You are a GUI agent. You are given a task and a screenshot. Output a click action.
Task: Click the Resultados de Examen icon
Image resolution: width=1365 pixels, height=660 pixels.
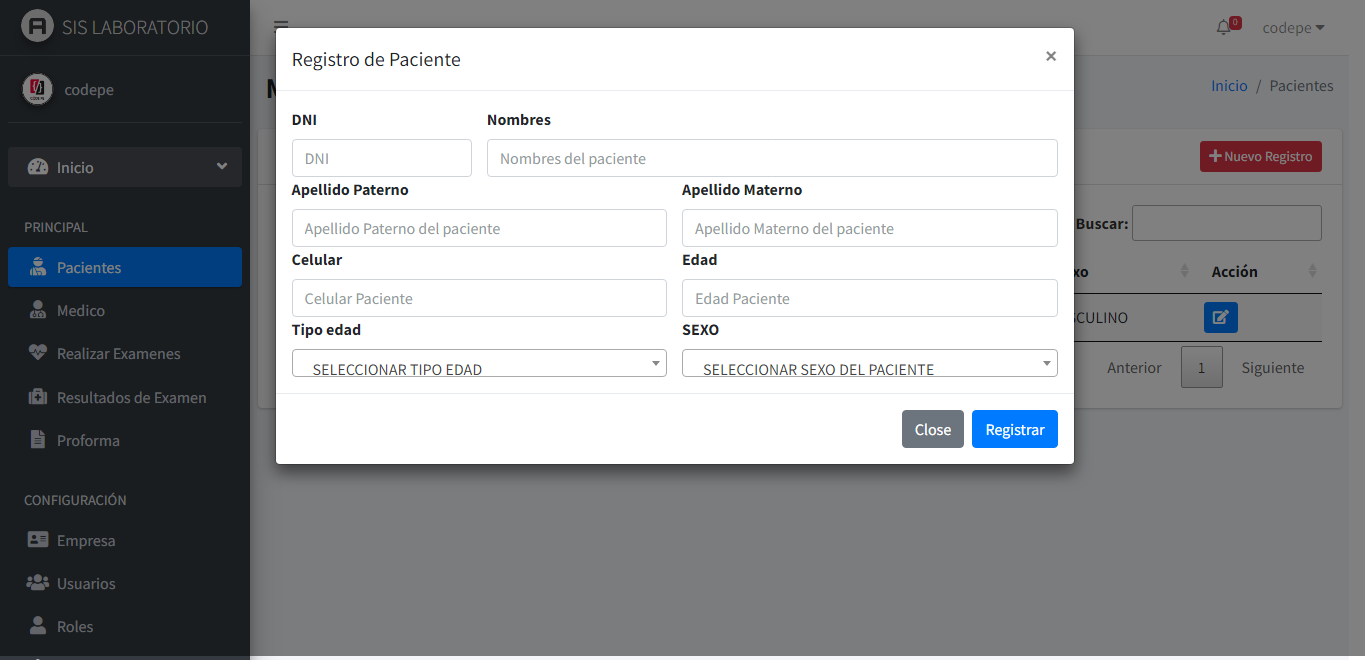pyautogui.click(x=38, y=397)
